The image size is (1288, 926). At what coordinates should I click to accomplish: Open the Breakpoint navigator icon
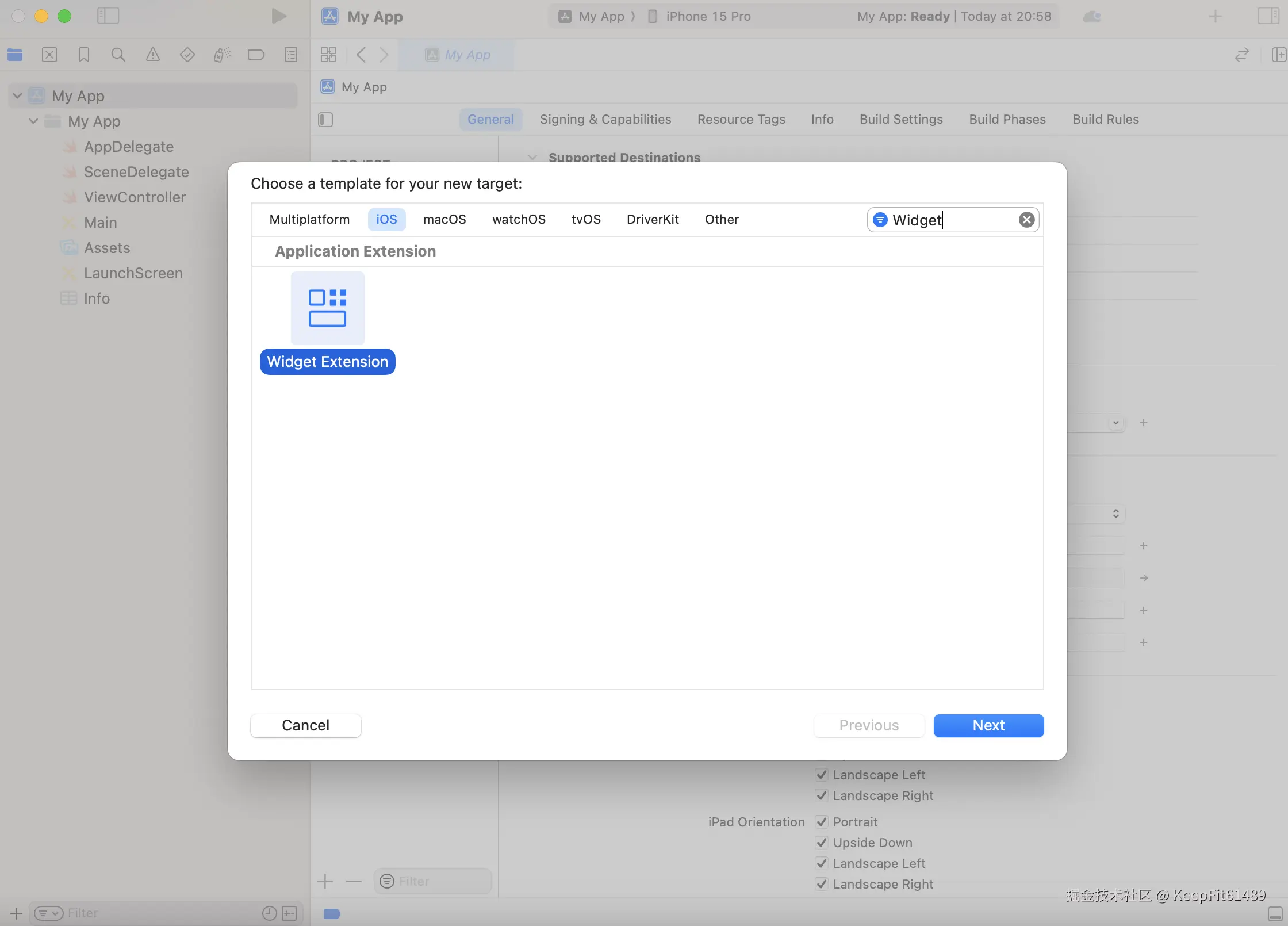tap(256, 55)
